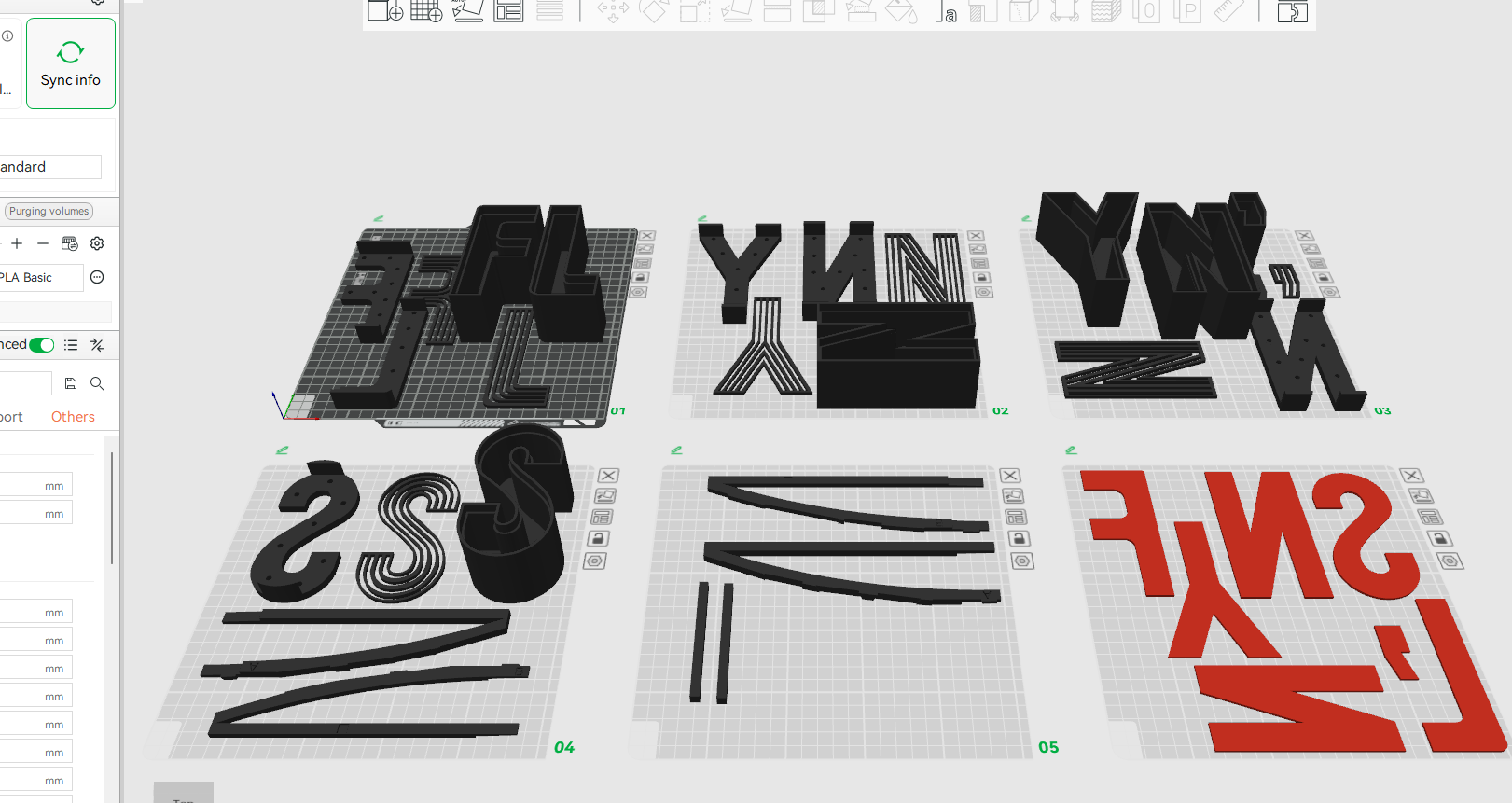The width and height of the screenshot is (1512, 803).
Task: Open the PLA Basic filament dropdown
Action: pos(41,278)
